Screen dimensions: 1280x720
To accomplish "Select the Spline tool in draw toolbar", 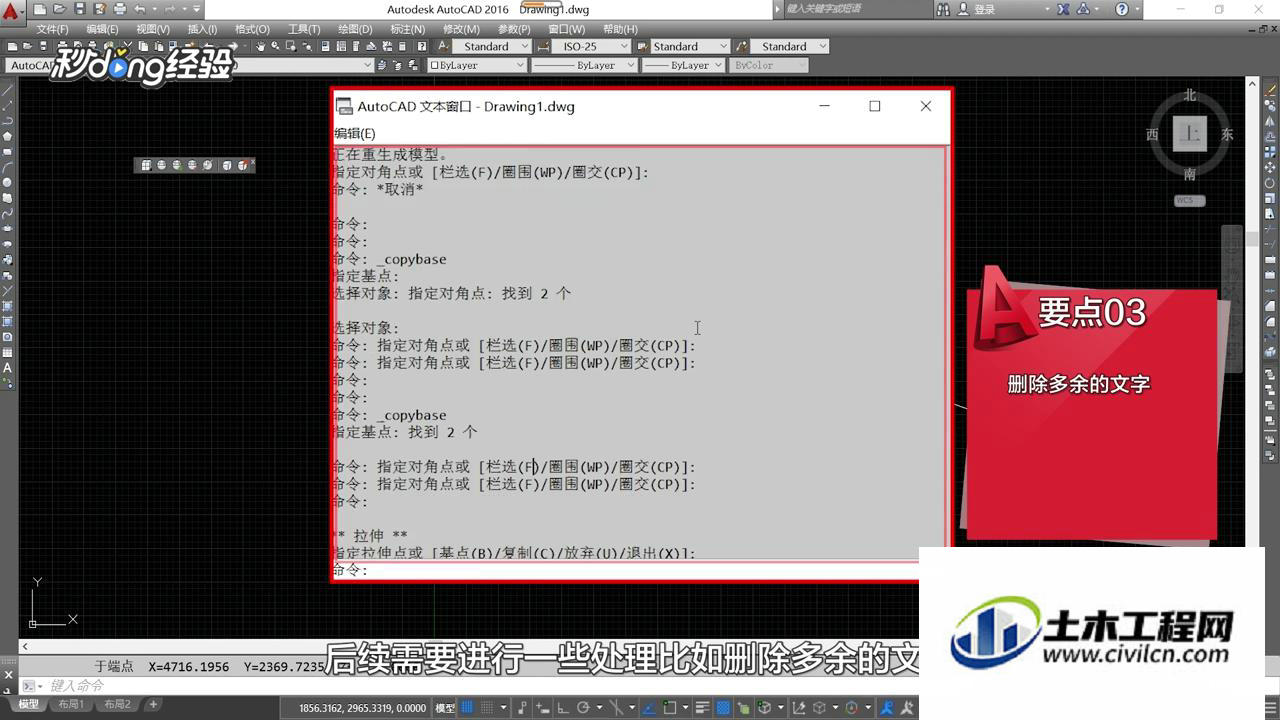I will (7, 213).
